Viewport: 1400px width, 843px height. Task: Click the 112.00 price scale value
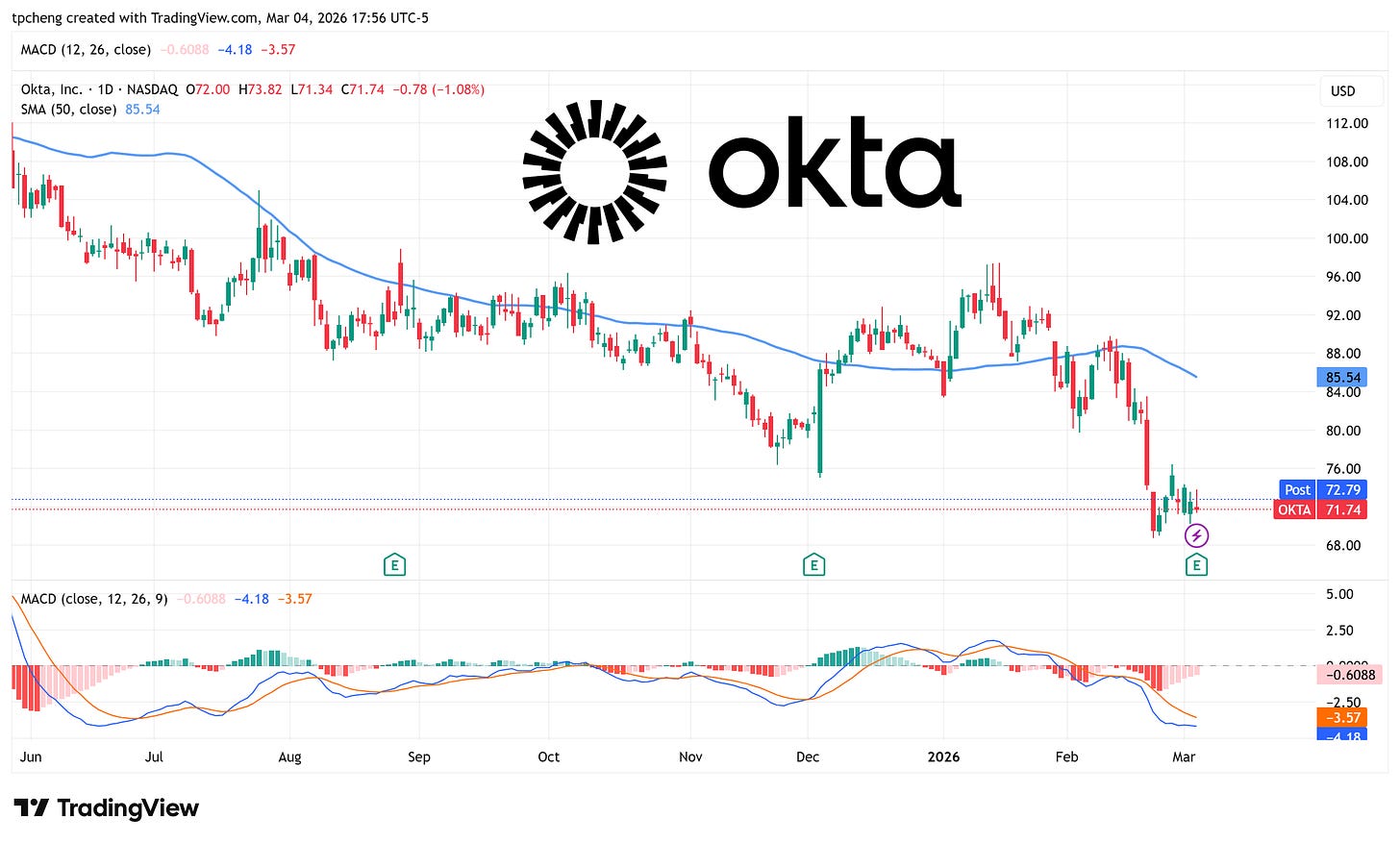pos(1347,123)
